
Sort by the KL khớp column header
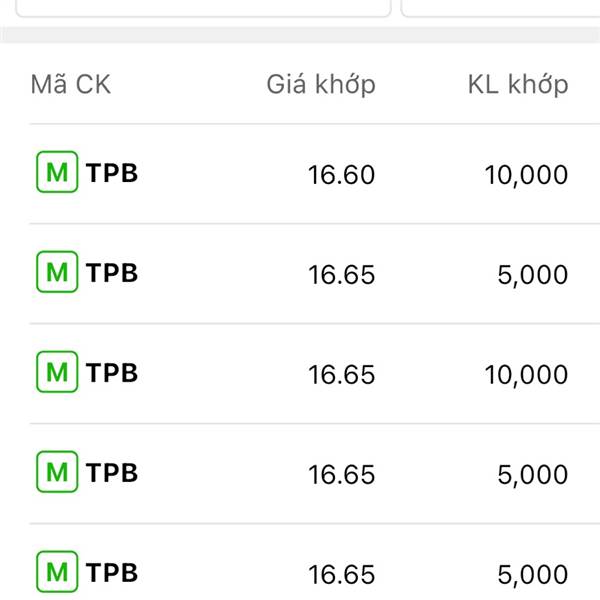click(x=518, y=85)
